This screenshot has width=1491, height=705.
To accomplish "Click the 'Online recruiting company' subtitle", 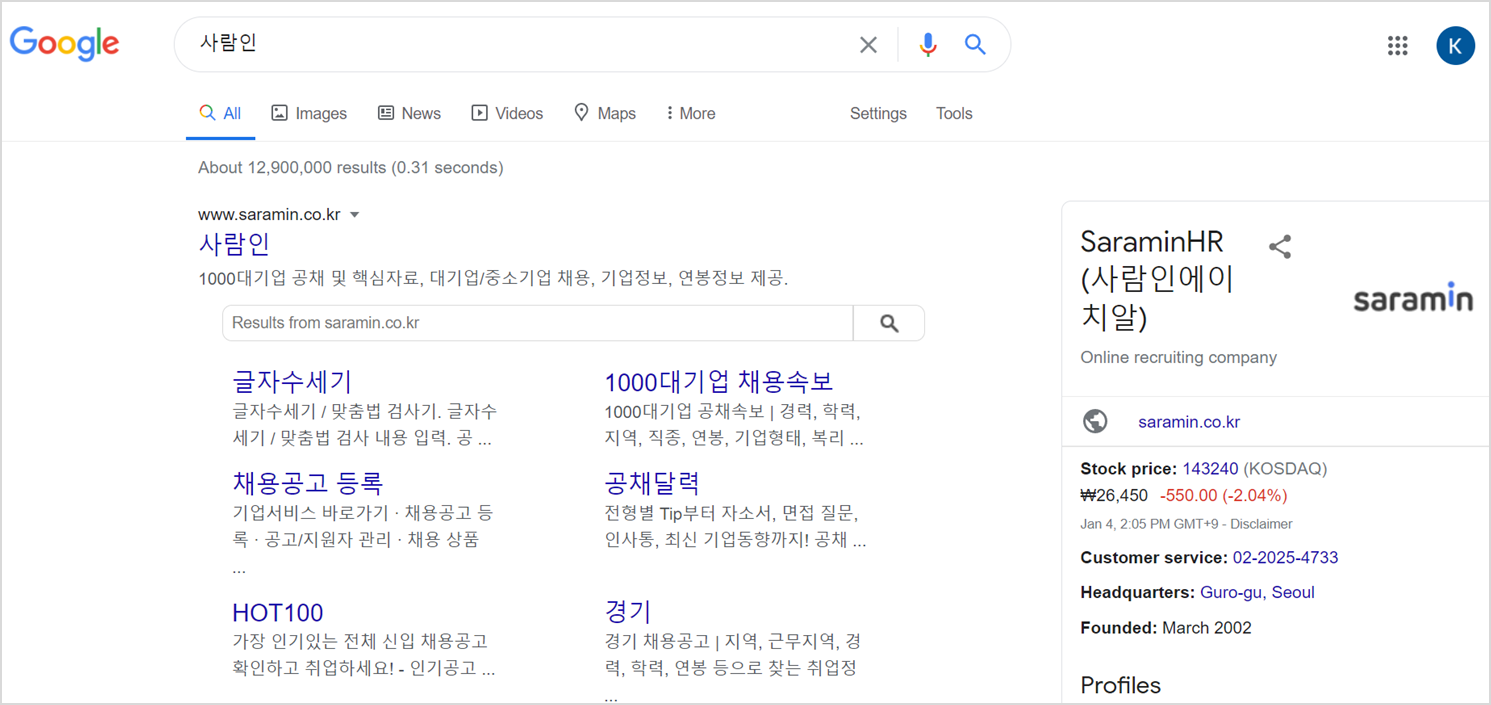I will pos(1179,357).
